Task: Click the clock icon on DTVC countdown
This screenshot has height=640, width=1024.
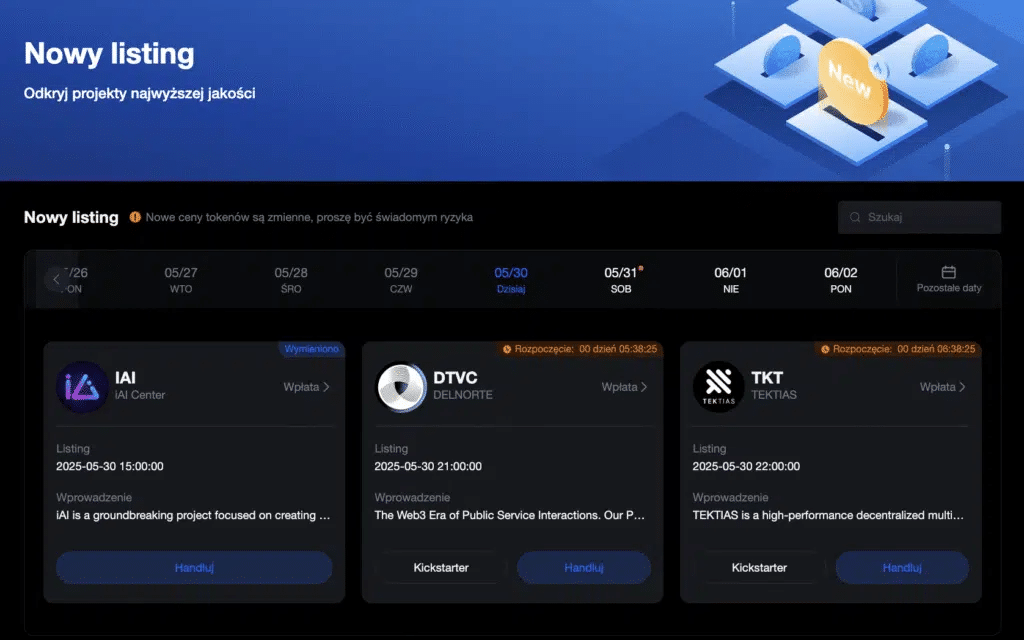Action: pos(507,349)
